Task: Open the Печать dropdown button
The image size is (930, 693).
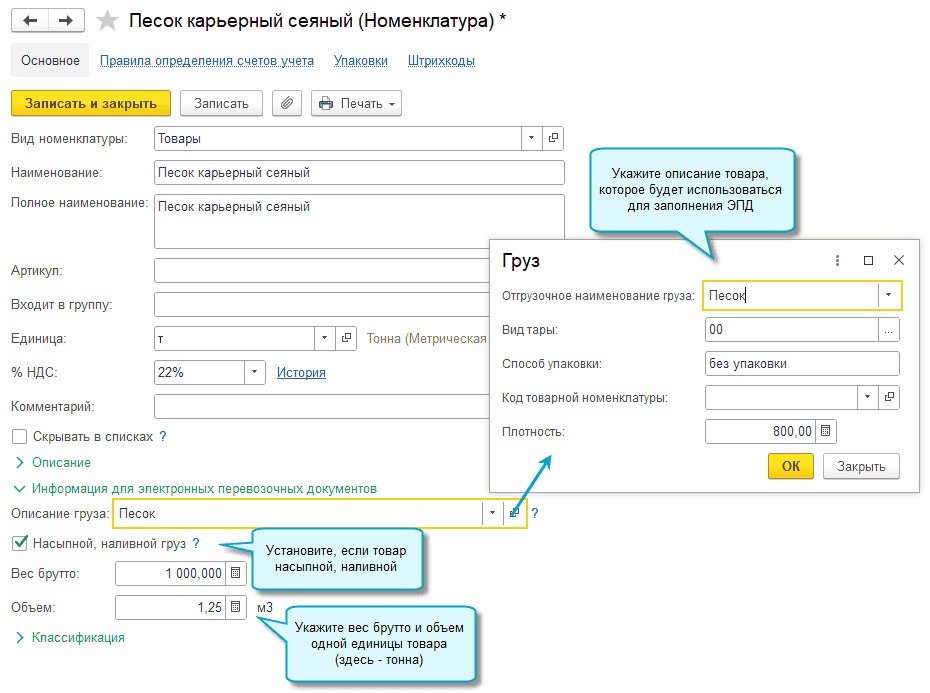Action: tap(356, 103)
